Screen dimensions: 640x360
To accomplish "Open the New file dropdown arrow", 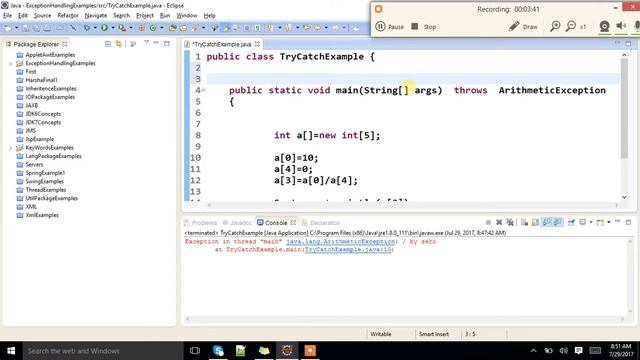I will coord(17,28).
